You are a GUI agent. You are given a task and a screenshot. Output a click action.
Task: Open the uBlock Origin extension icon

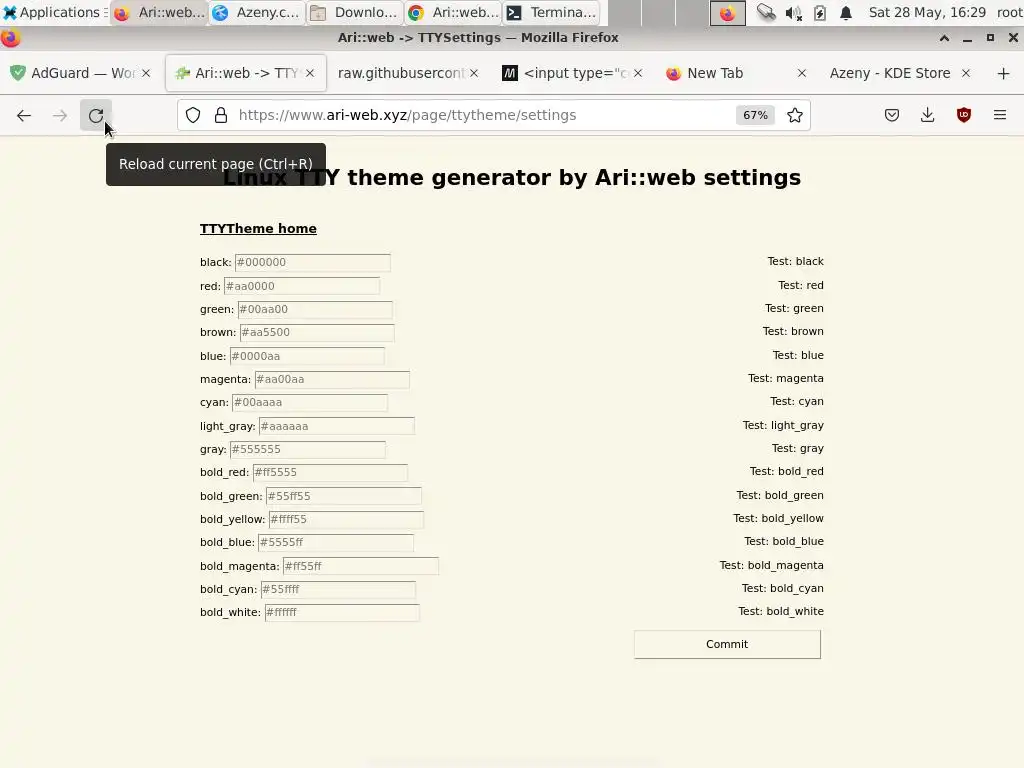[x=964, y=116]
